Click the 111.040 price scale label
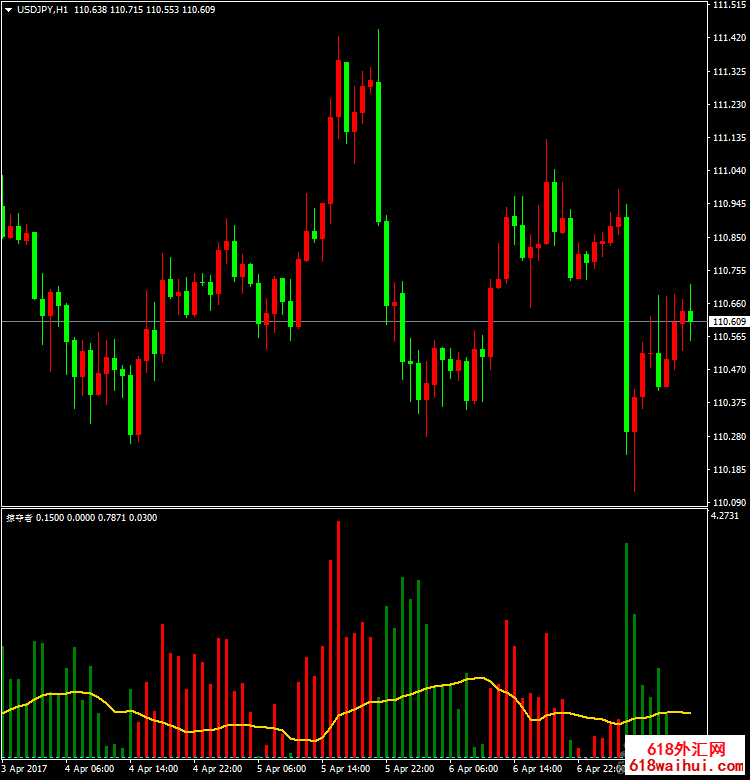 pos(727,171)
